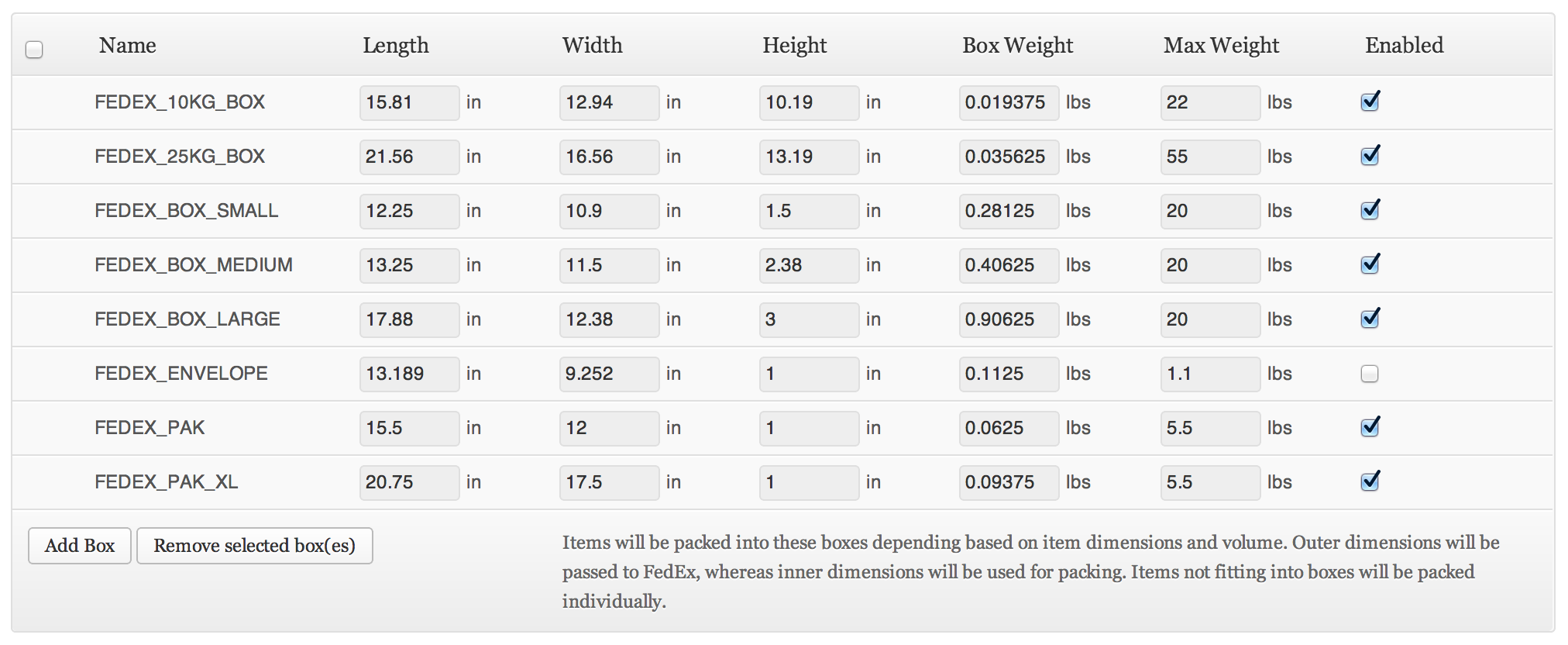Focus FEDEX_PAK_XL Box Weight field
The image size is (1568, 645).
[1009, 482]
